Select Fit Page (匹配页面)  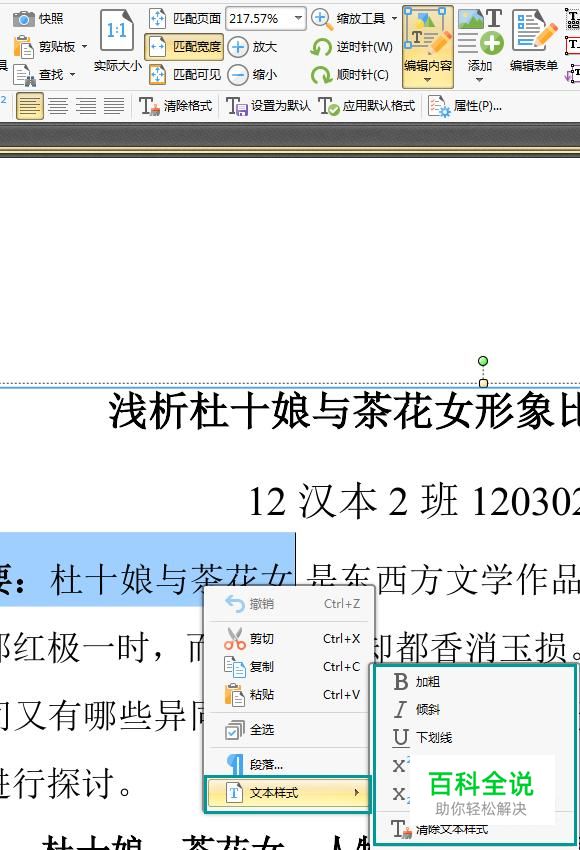click(185, 19)
